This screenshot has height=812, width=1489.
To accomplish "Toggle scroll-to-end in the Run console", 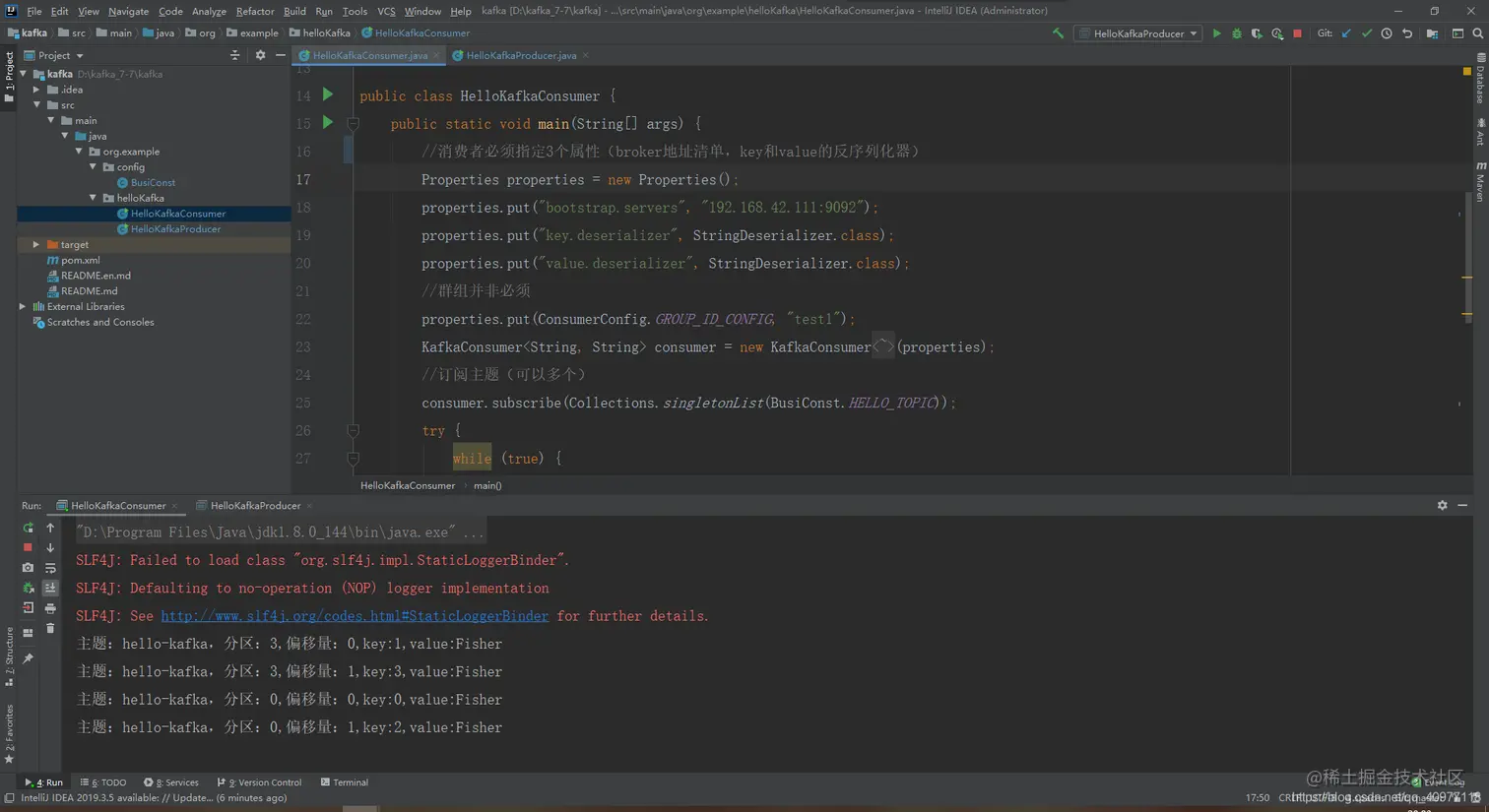I will [50, 588].
